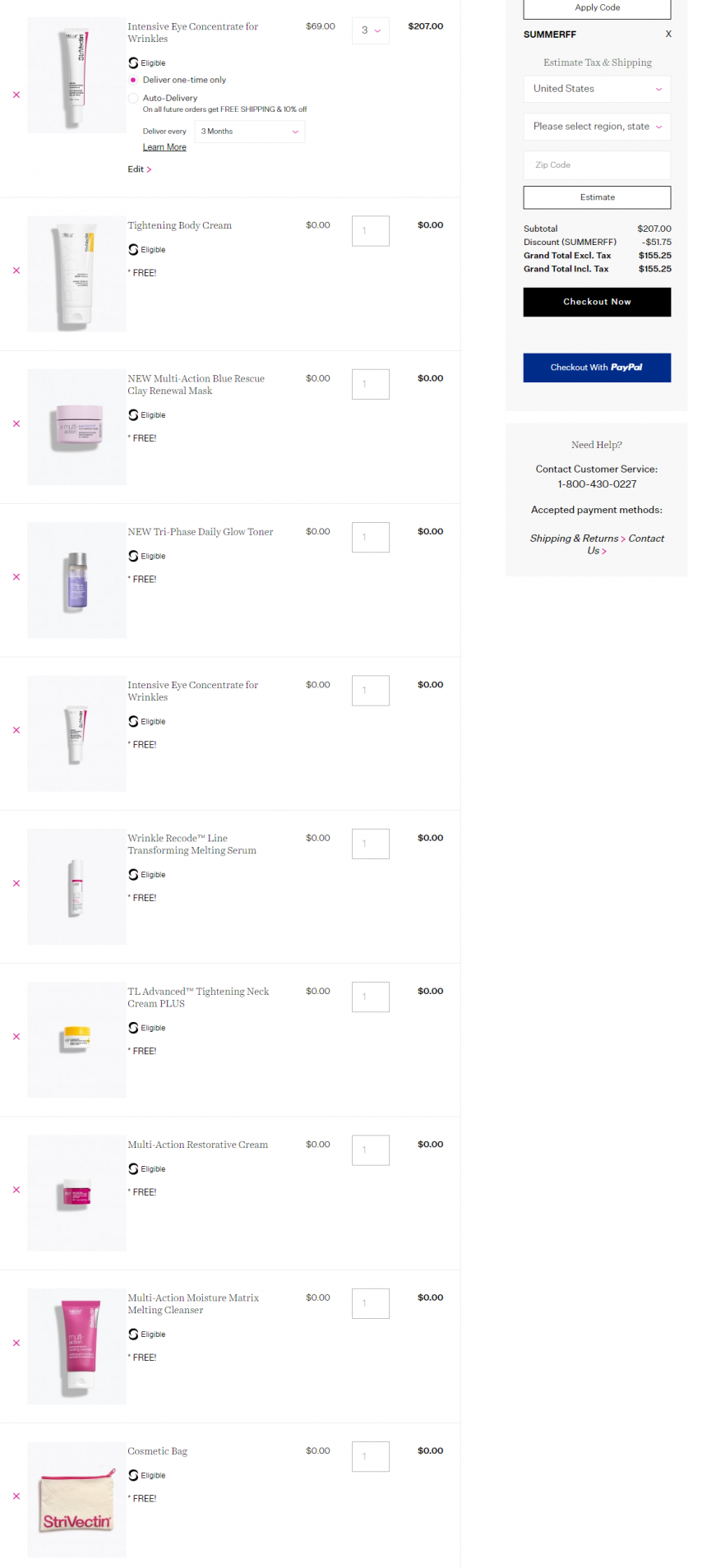The width and height of the screenshot is (707, 1568).
Task: Remove Wrinkle Recode Melting Serum item
Action: pos(16,883)
